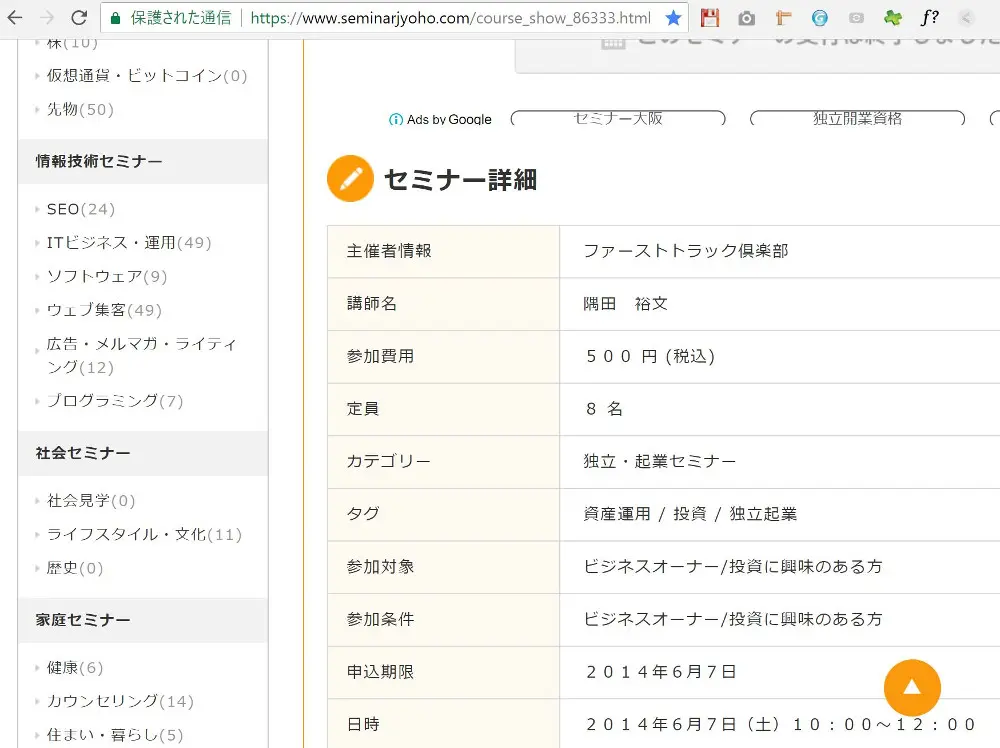The height and width of the screenshot is (748, 1000).
Task: Click the Ads by Google info icon
Action: tap(396, 120)
